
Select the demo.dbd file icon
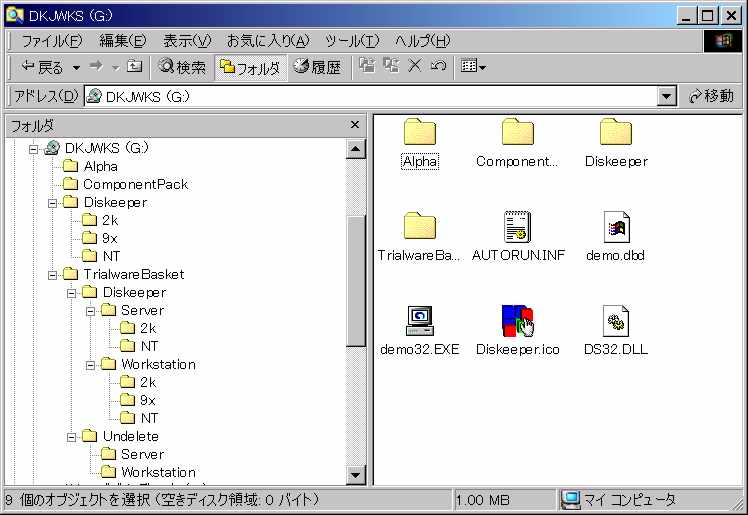(x=616, y=226)
